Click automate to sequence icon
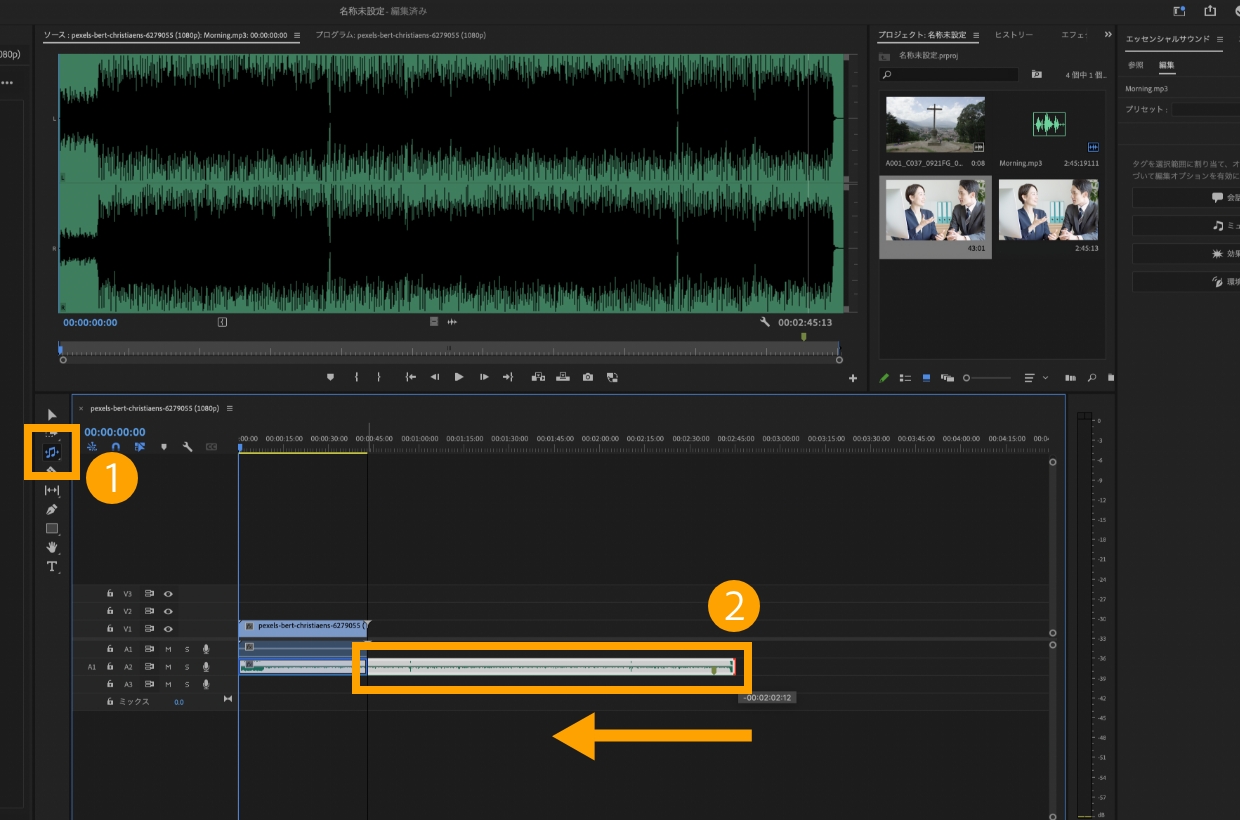 click(x=1071, y=378)
